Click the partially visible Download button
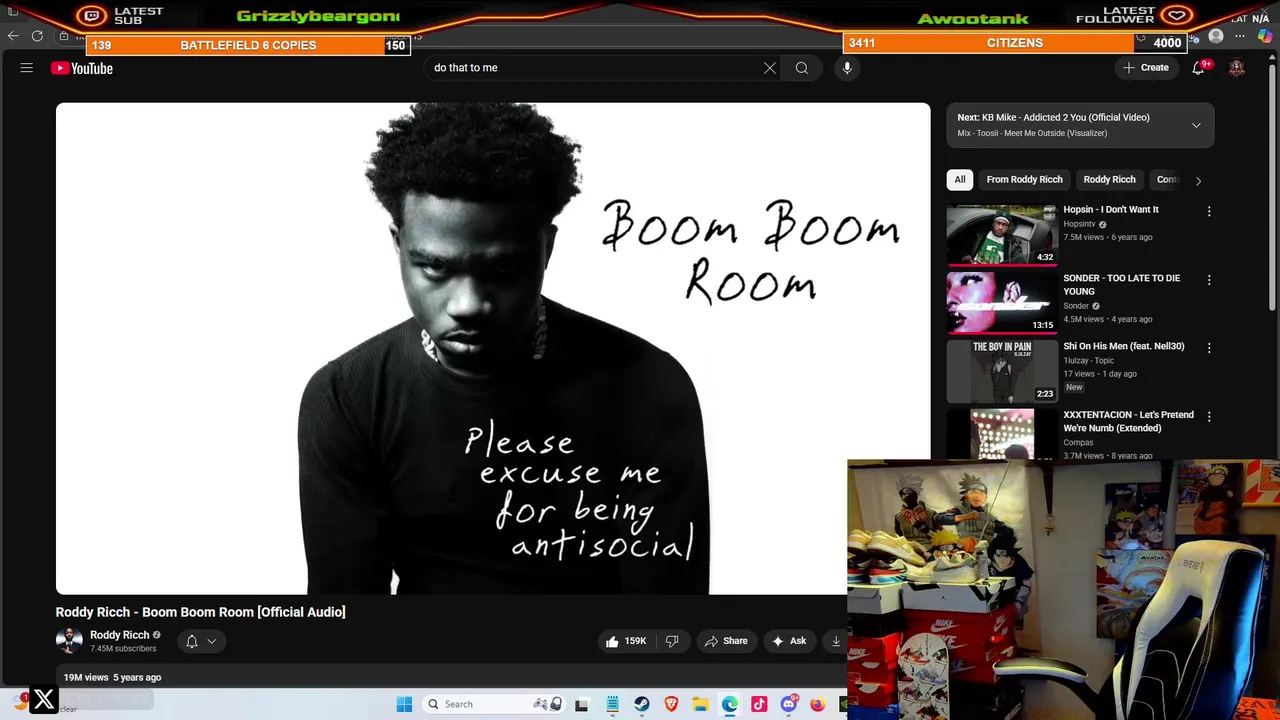The height and width of the screenshot is (720, 1280). tap(836, 641)
